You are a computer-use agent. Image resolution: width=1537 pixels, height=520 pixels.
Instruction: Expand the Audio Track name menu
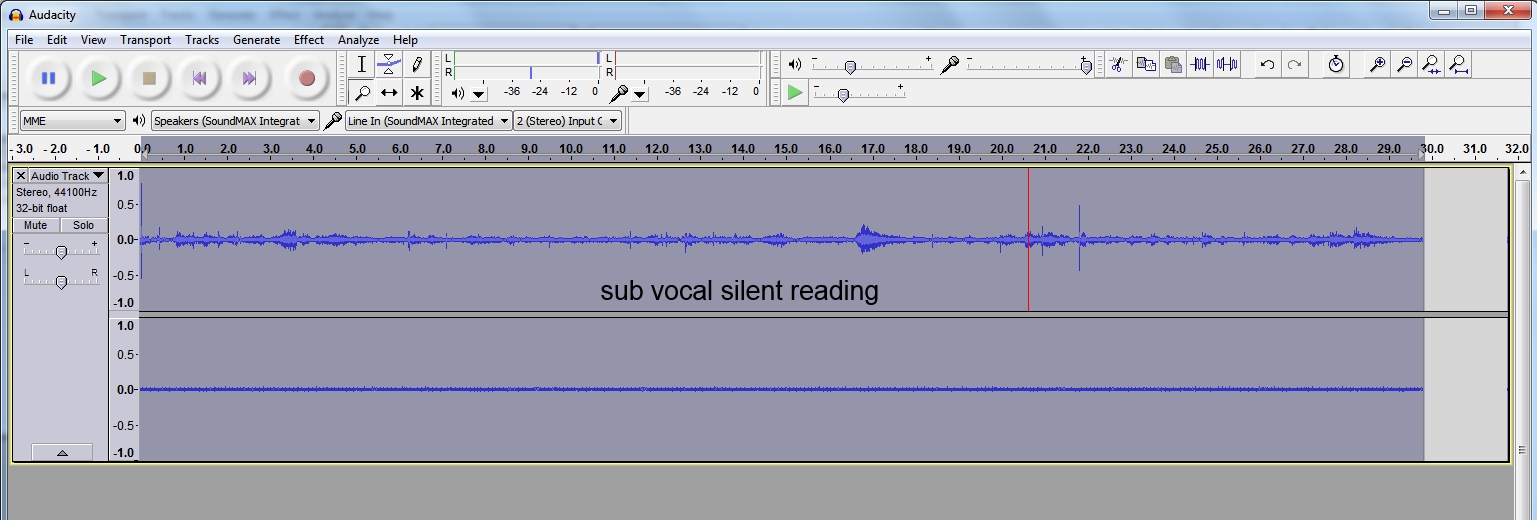67,175
